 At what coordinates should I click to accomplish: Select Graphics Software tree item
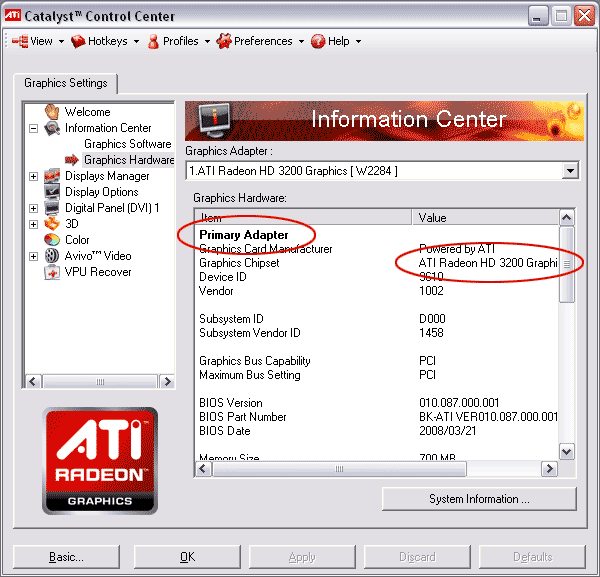coord(127,144)
